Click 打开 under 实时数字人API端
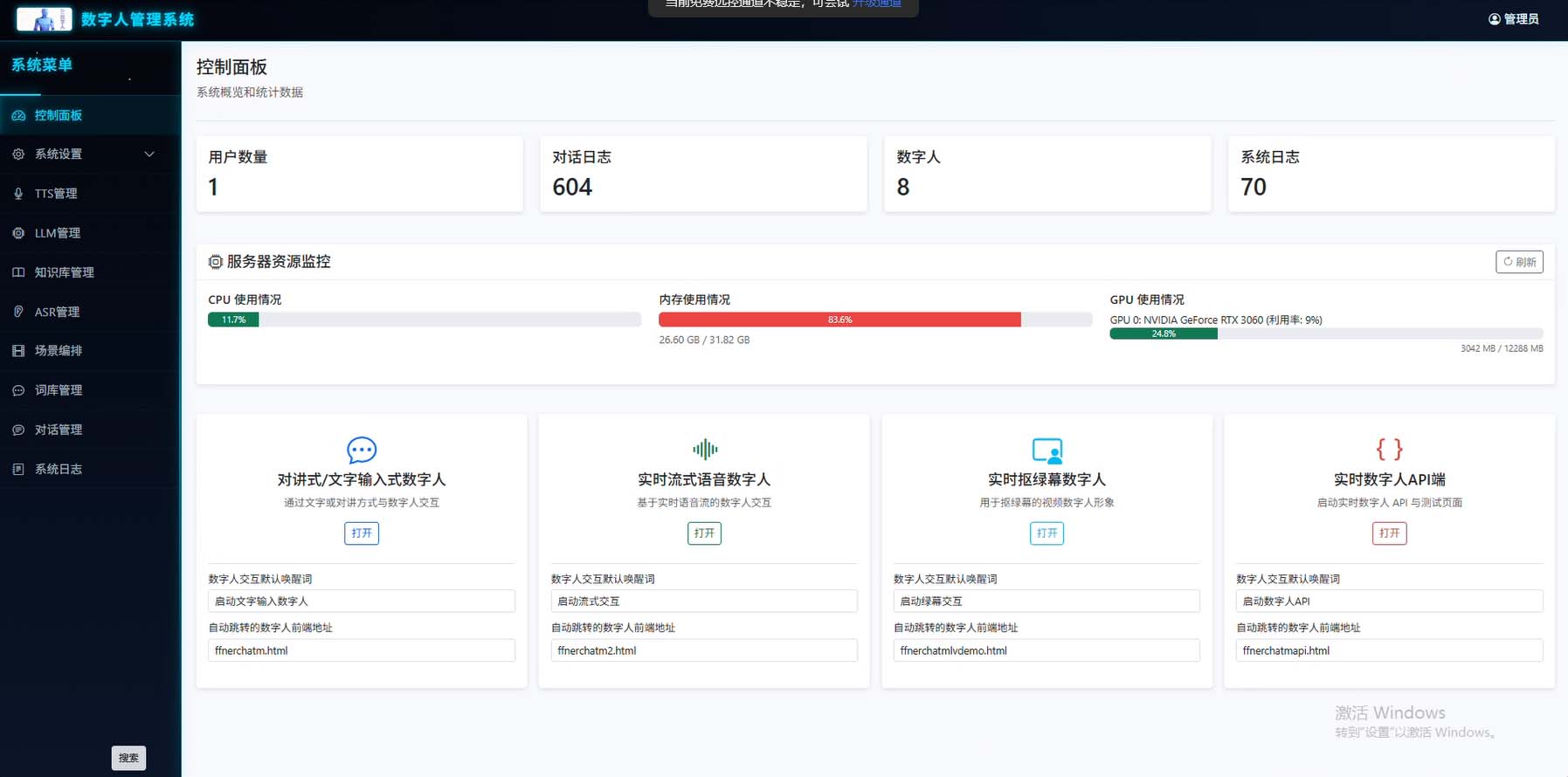 coord(1389,533)
